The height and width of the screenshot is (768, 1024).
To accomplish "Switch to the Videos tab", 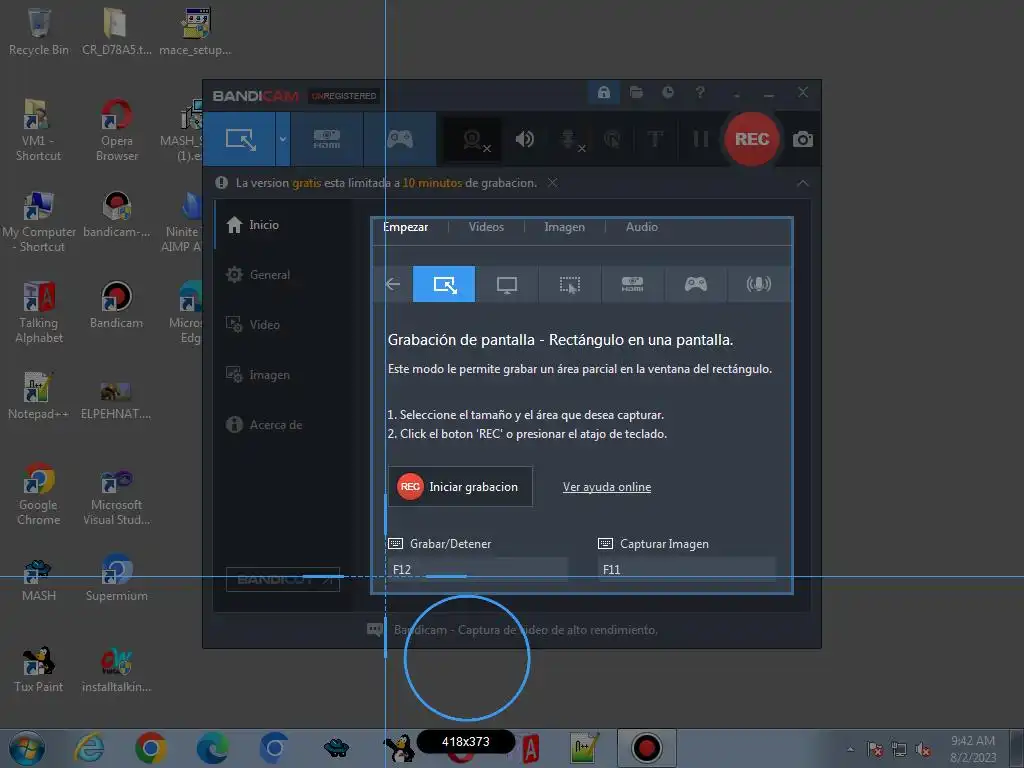I will tap(487, 227).
